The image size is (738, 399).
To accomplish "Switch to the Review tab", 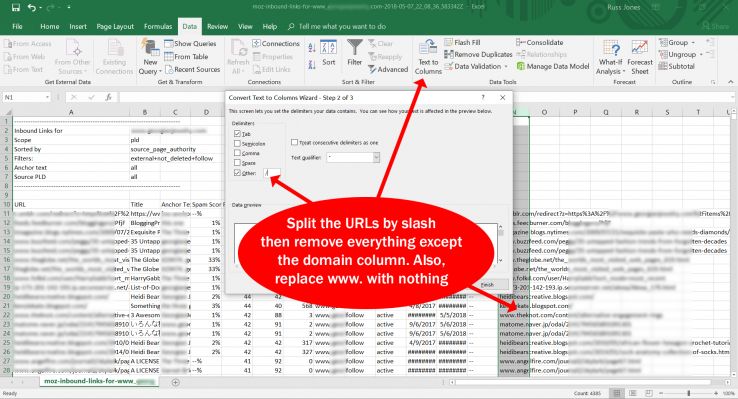I will pyautogui.click(x=217, y=26).
